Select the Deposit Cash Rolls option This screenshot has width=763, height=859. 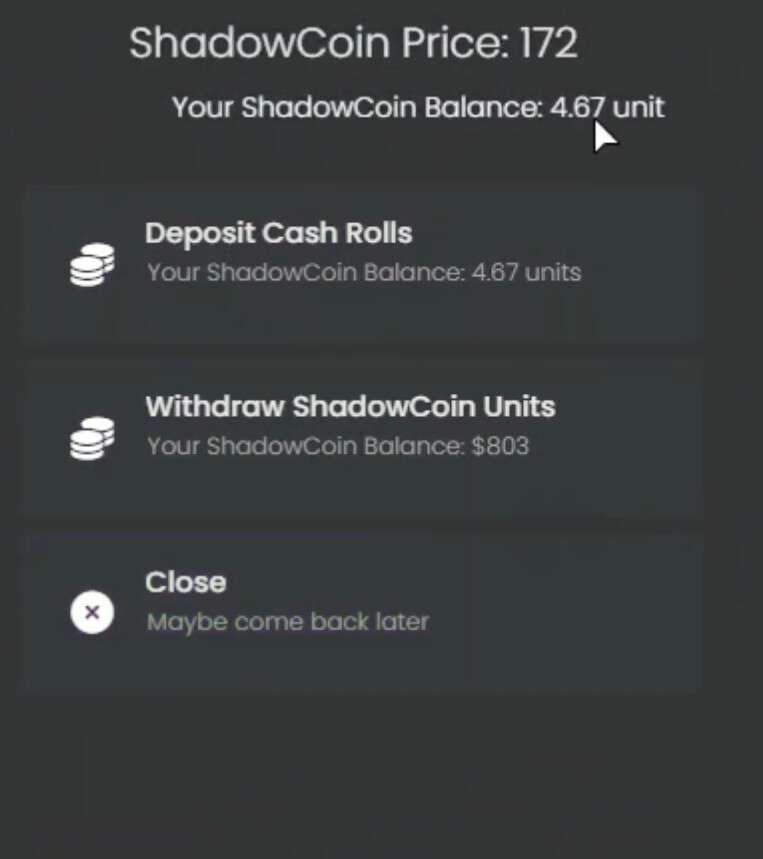[x=362, y=265]
